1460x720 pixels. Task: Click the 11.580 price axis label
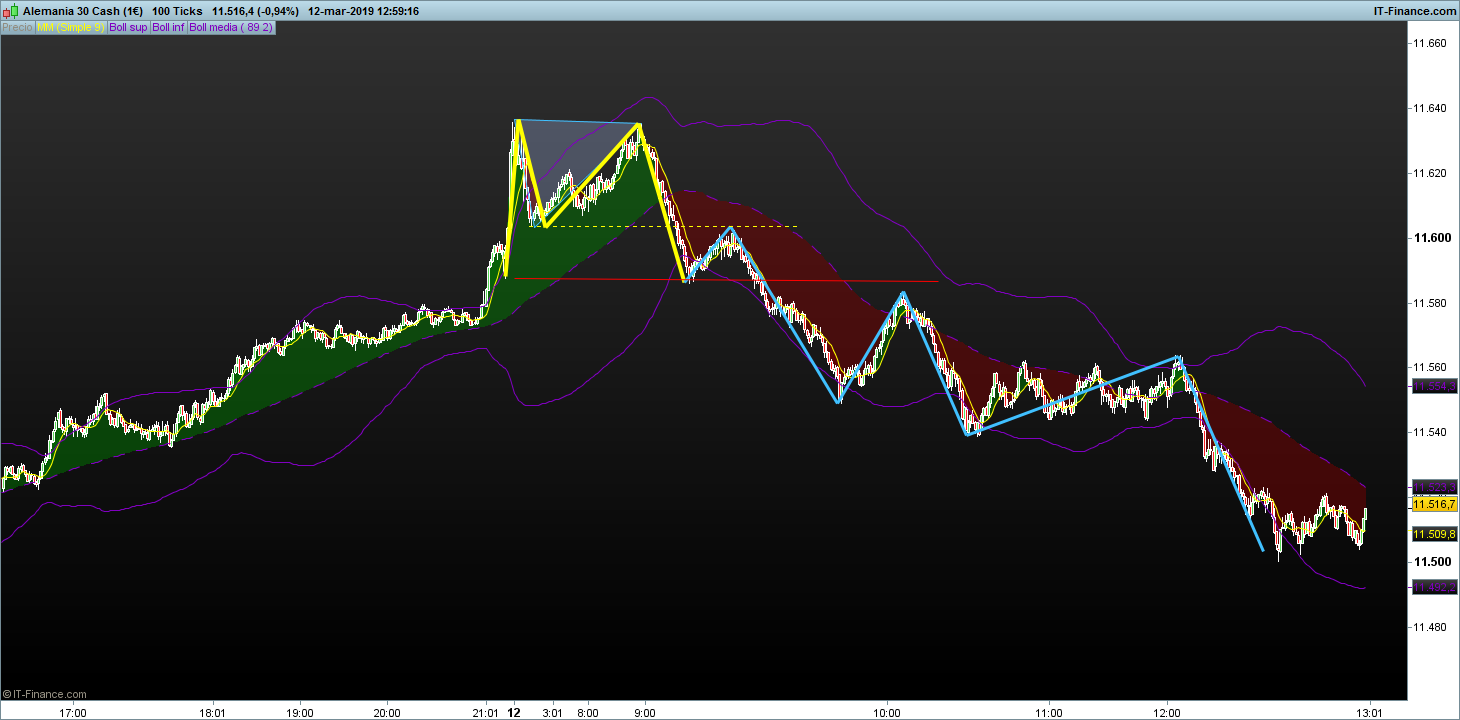tap(1429, 303)
